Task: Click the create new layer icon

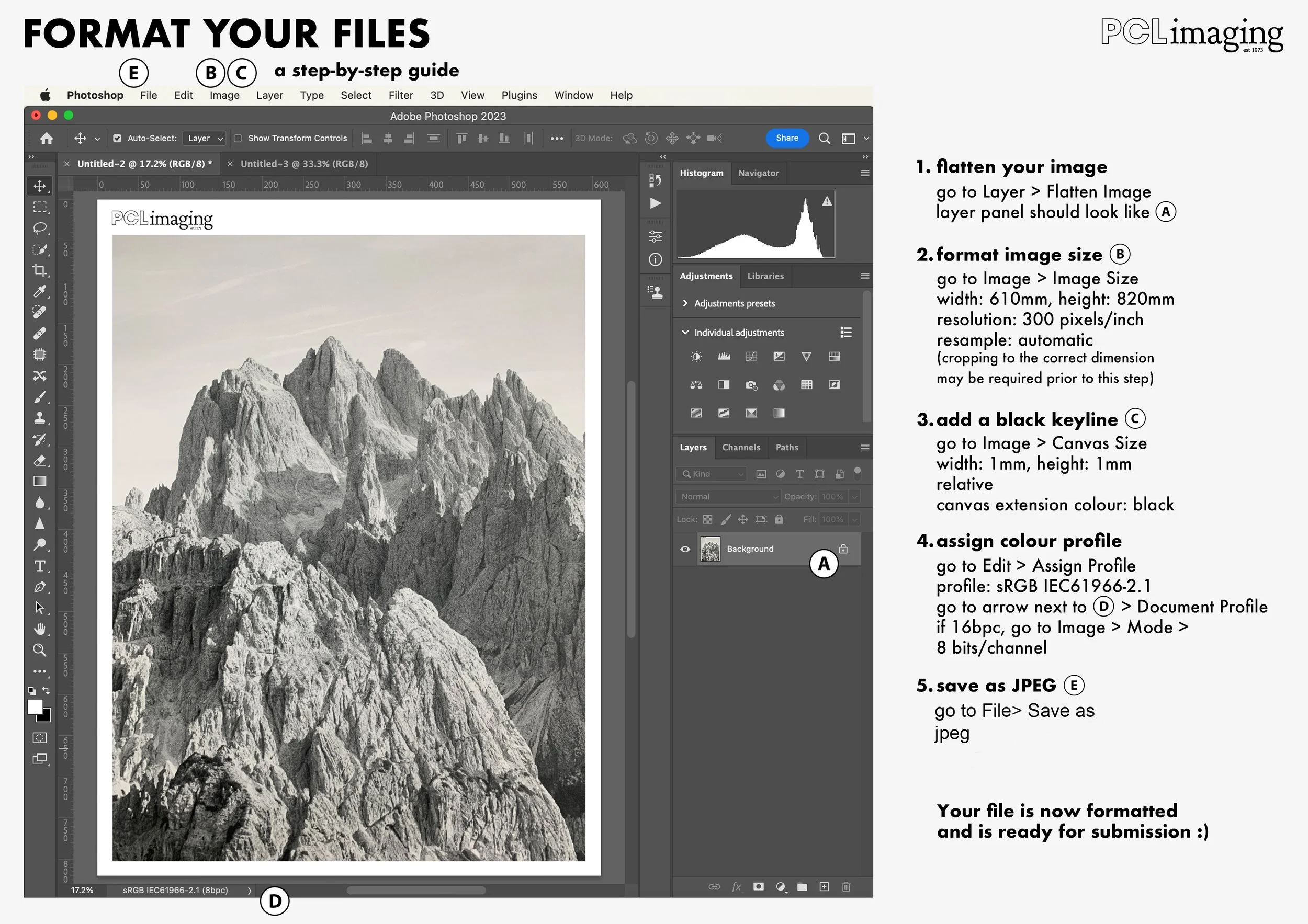Action: [824, 886]
